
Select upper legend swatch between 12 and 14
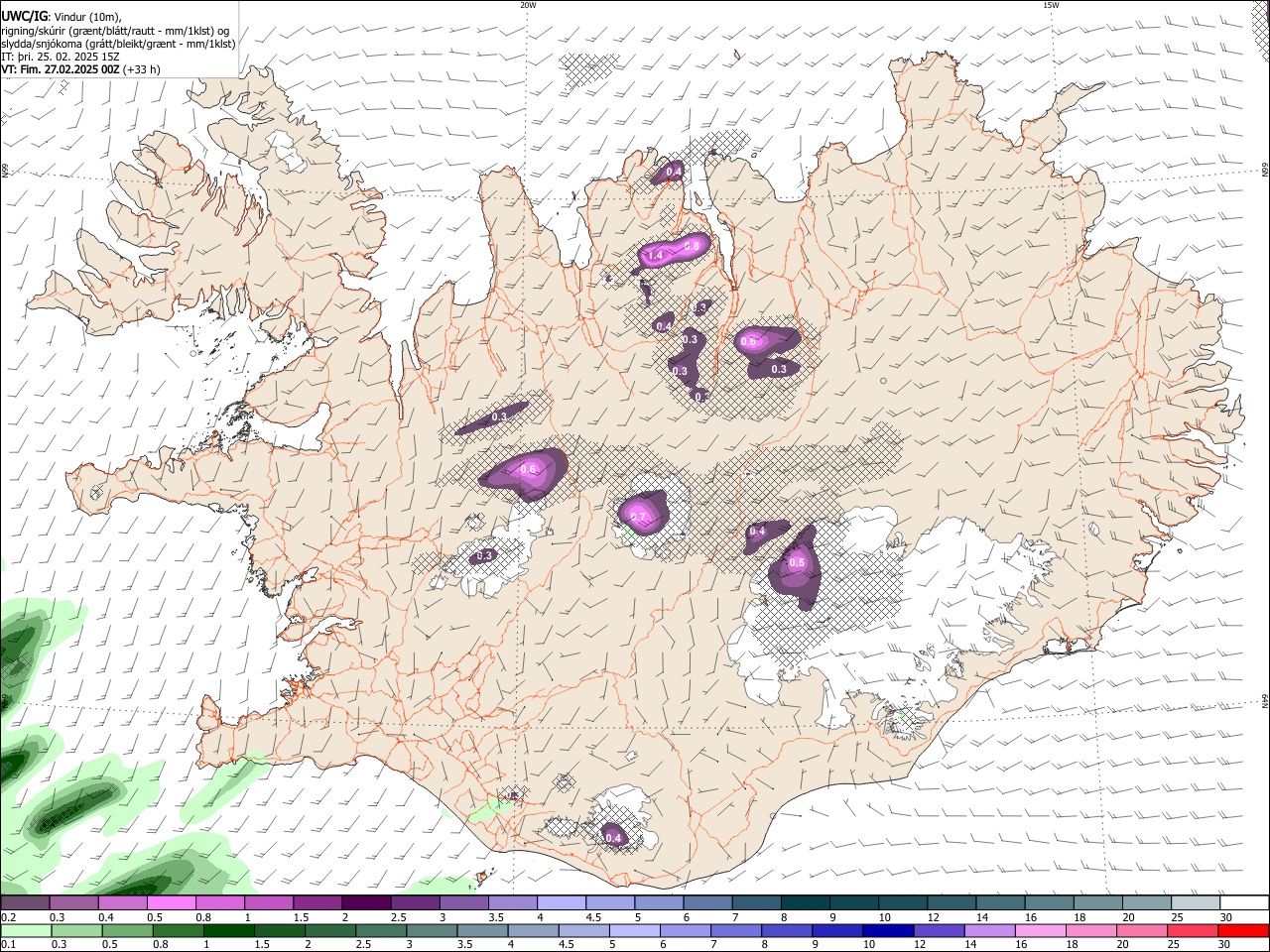pos(952,902)
